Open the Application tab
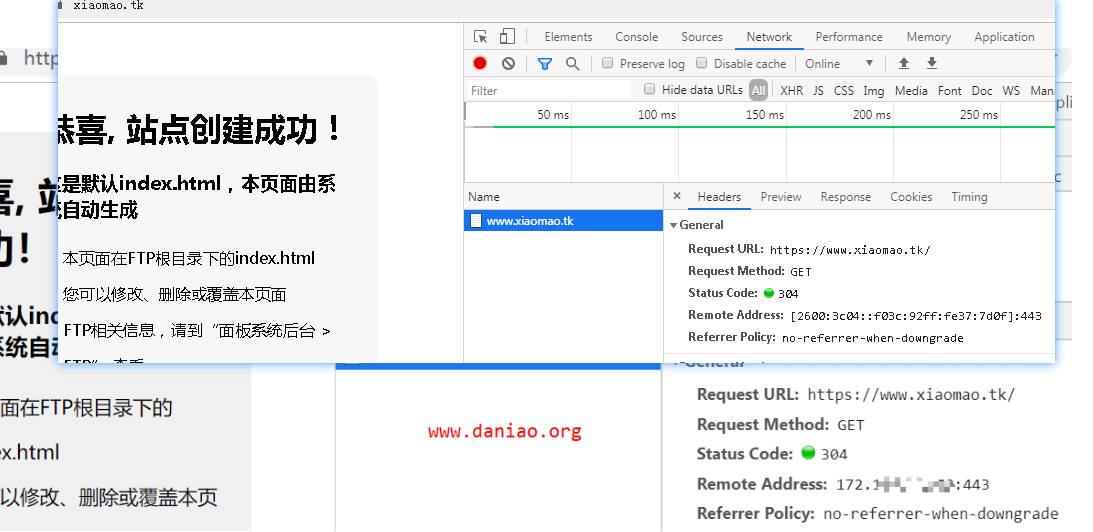Image resolution: width=1093 pixels, height=532 pixels. (1004, 37)
